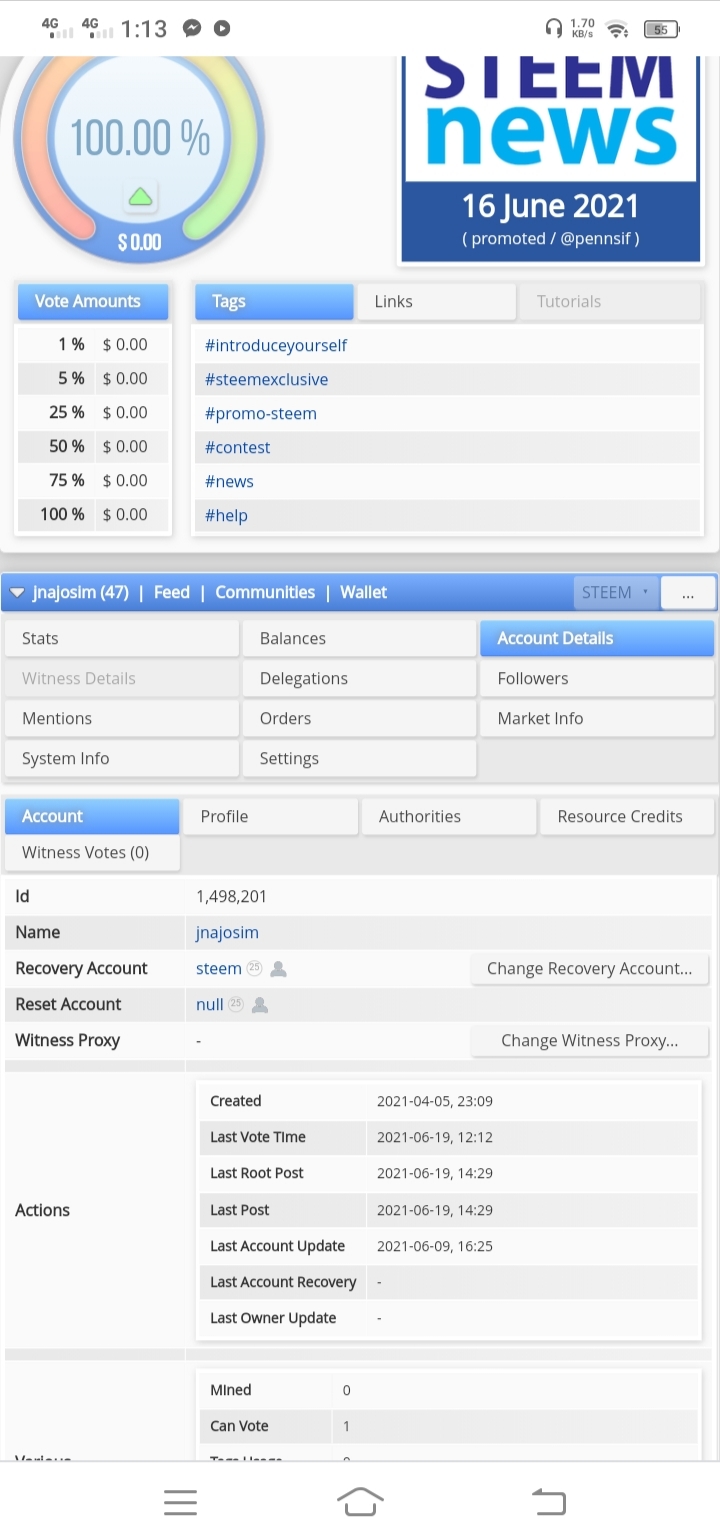The height and width of the screenshot is (1536, 720).
Task: Click the person icon beside steem recovery account
Action: coord(279,969)
